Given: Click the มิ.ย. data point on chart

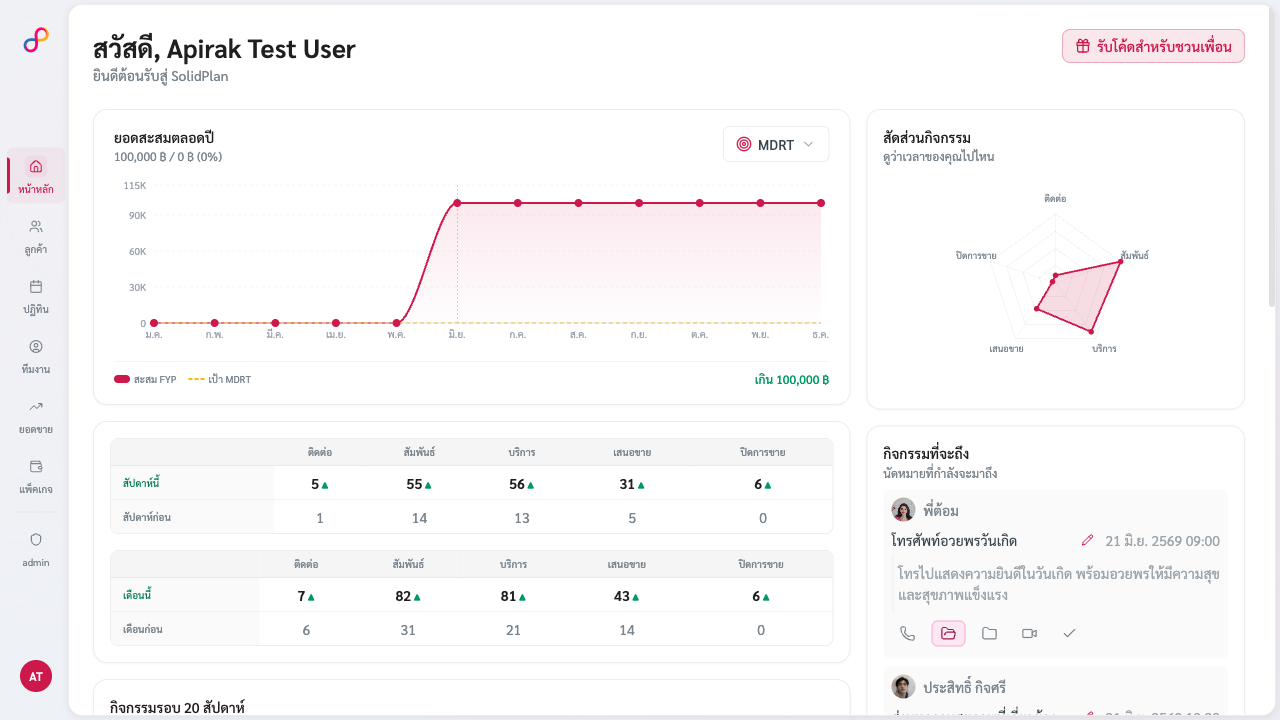Looking at the screenshot, I should [x=457, y=203].
